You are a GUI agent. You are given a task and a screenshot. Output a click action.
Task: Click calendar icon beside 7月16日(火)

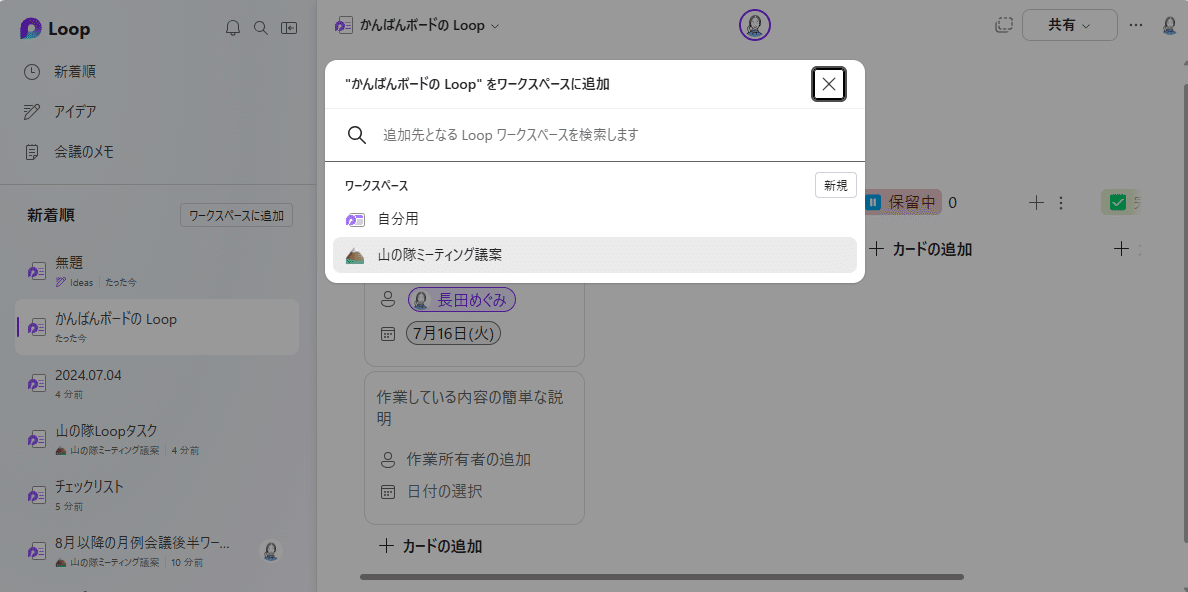click(387, 334)
